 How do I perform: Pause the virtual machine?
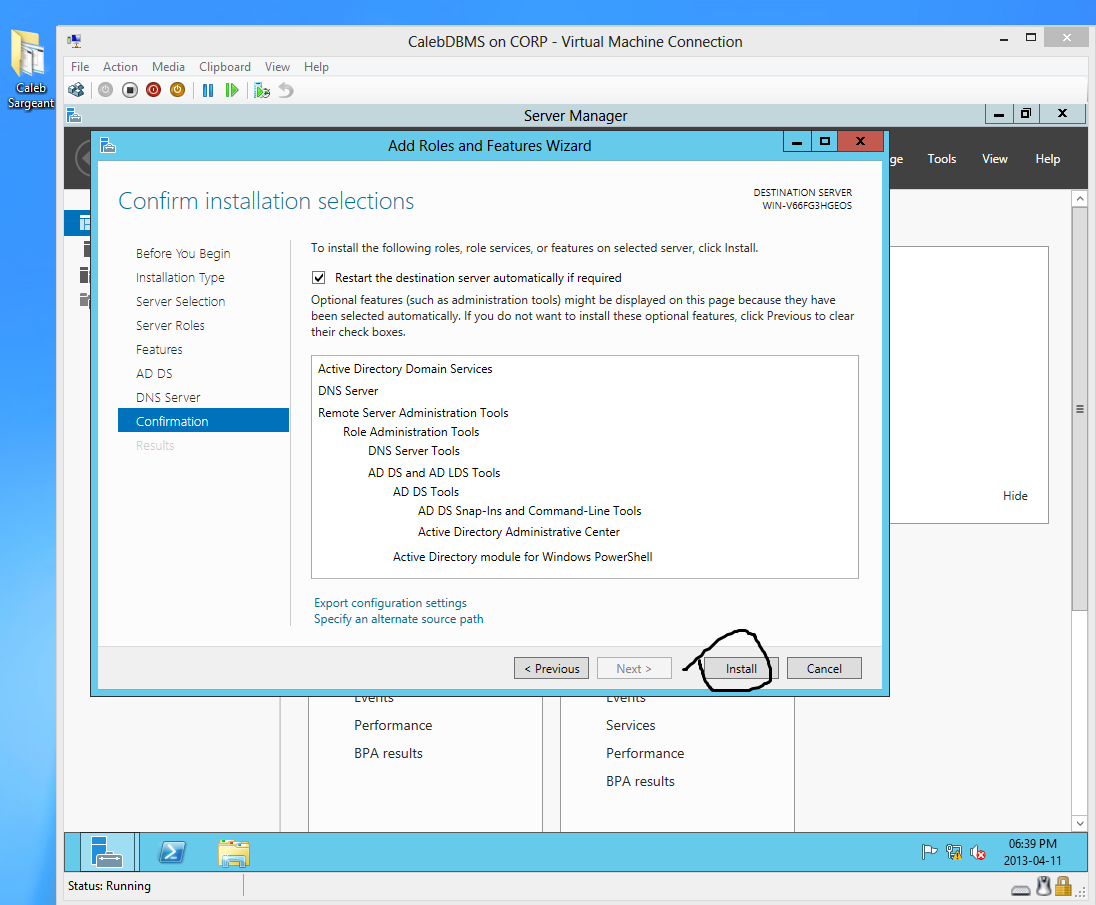click(x=208, y=90)
